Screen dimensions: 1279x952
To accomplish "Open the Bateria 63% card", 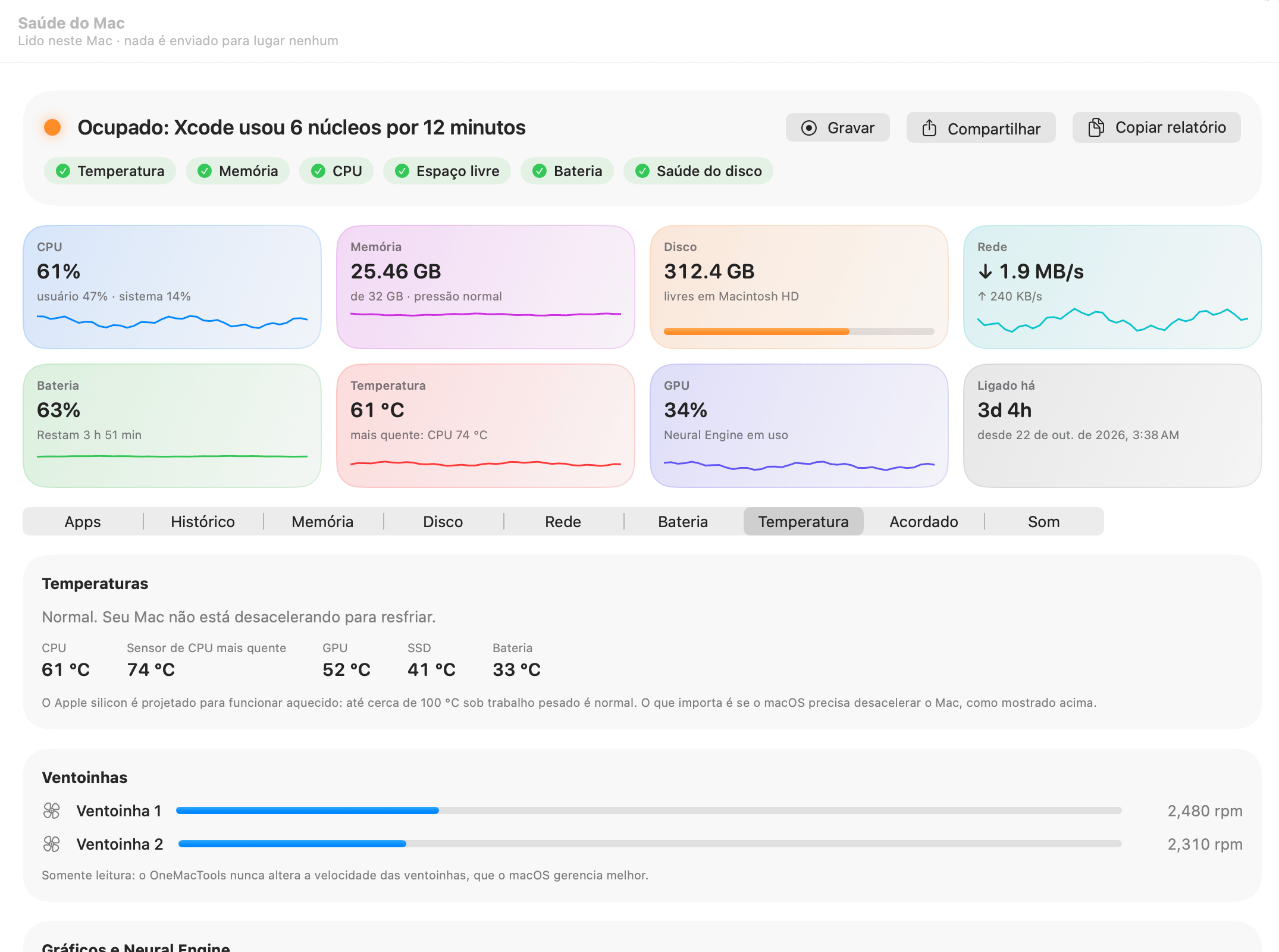I will (173, 425).
